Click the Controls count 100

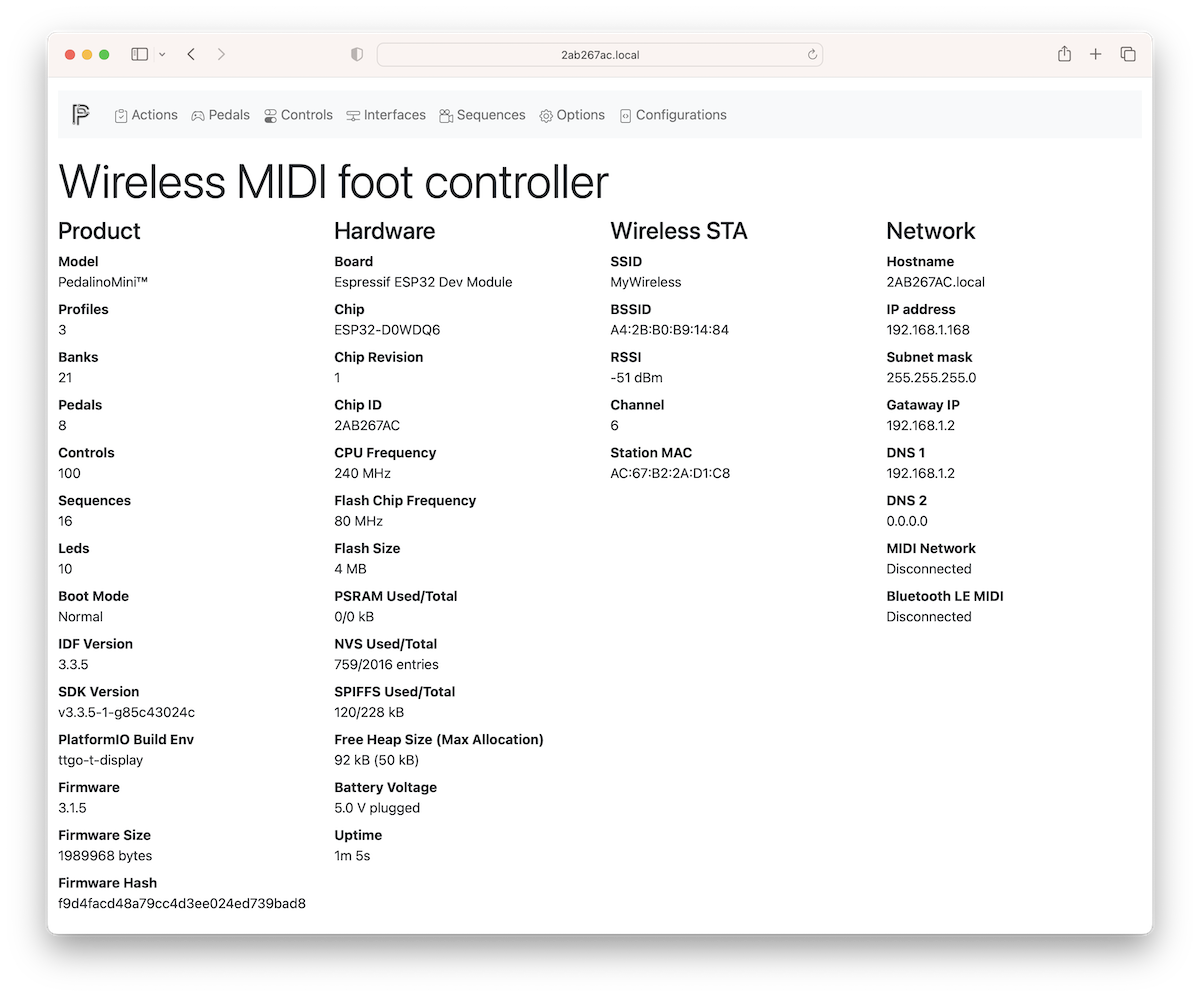tap(69, 473)
